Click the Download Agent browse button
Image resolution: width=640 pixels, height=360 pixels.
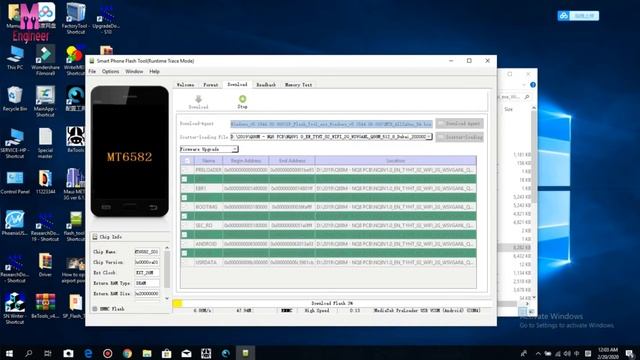point(459,123)
